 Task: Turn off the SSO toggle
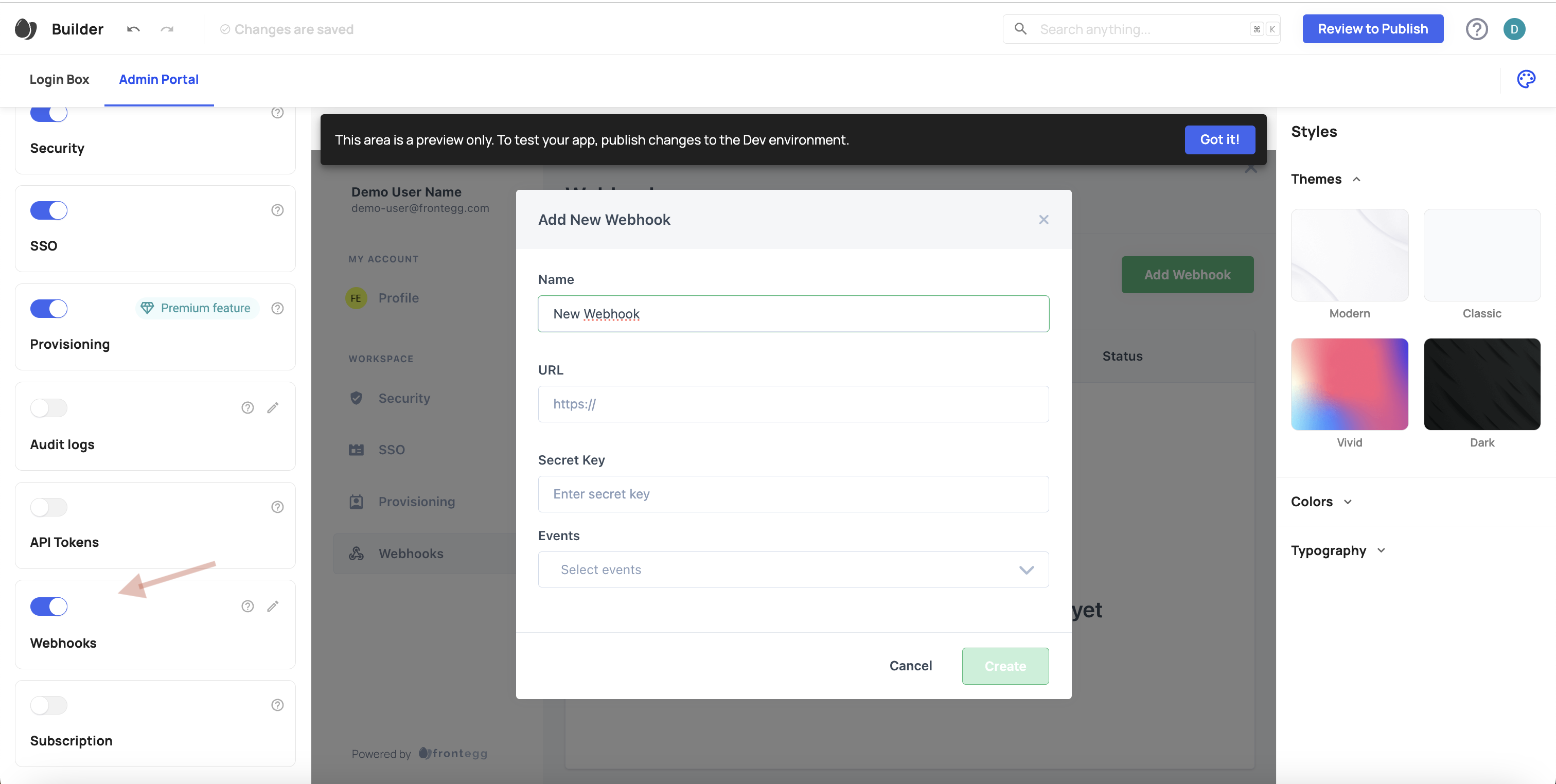(49, 210)
